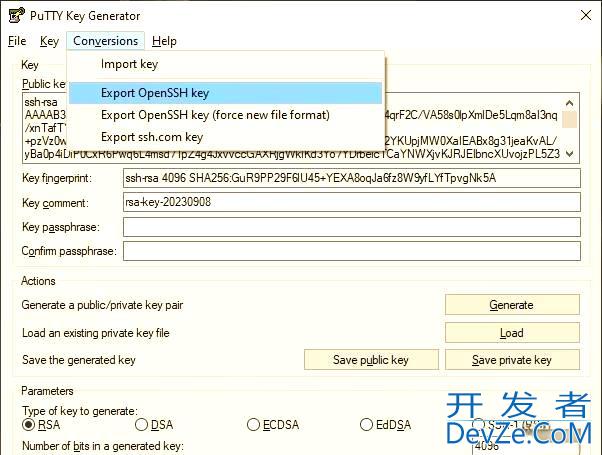Click the public key scrollbar up arrow
Viewport: 602px width, 455px height.
tap(570, 103)
